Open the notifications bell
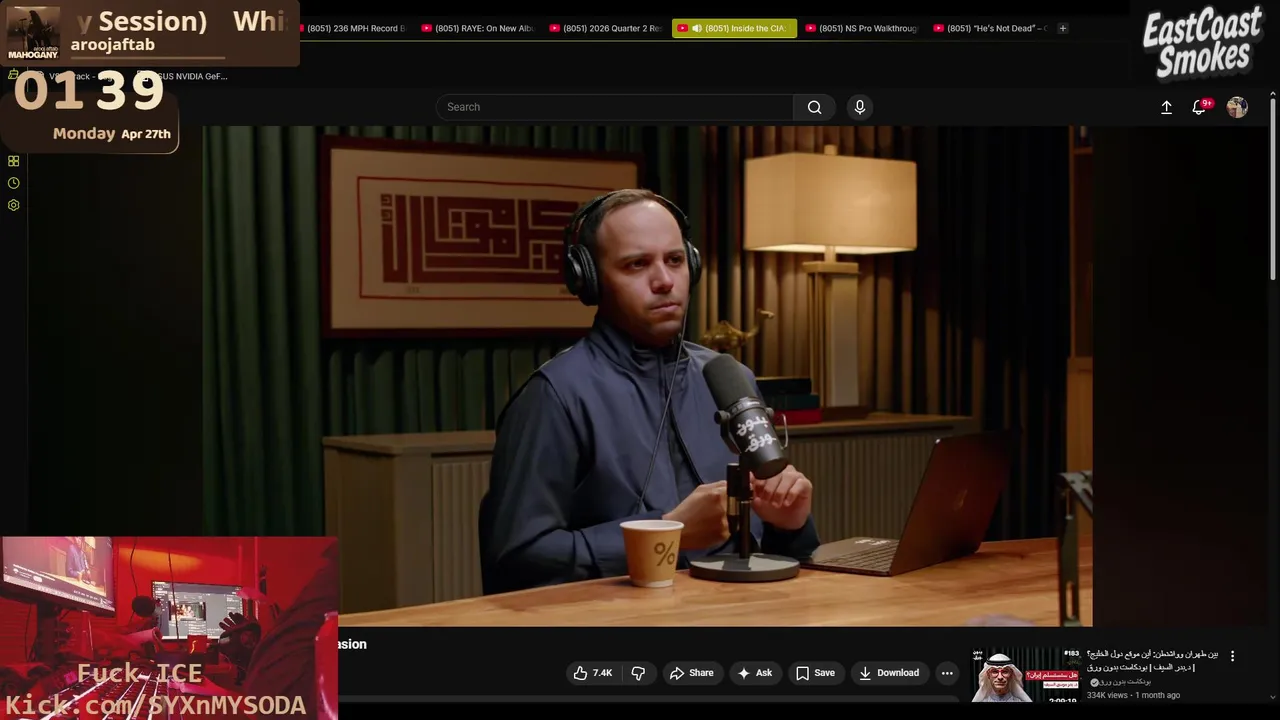Viewport: 1280px width, 720px height. click(x=1200, y=107)
